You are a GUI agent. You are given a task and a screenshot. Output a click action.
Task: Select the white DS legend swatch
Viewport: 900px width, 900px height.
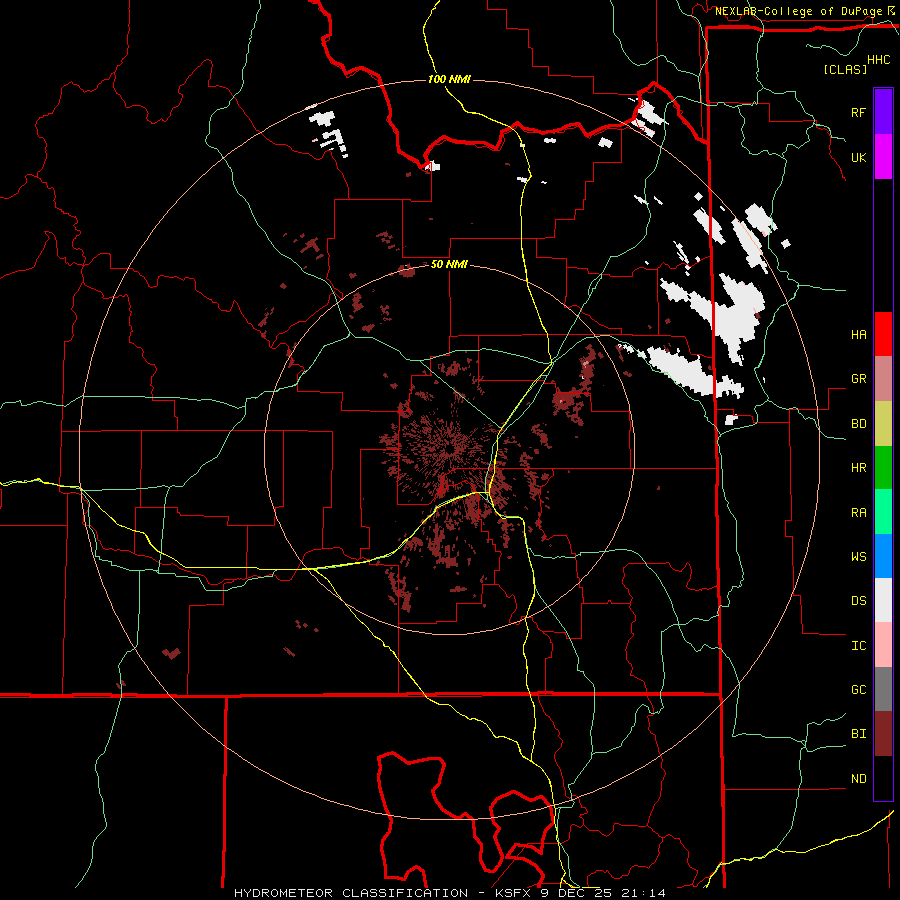click(883, 600)
